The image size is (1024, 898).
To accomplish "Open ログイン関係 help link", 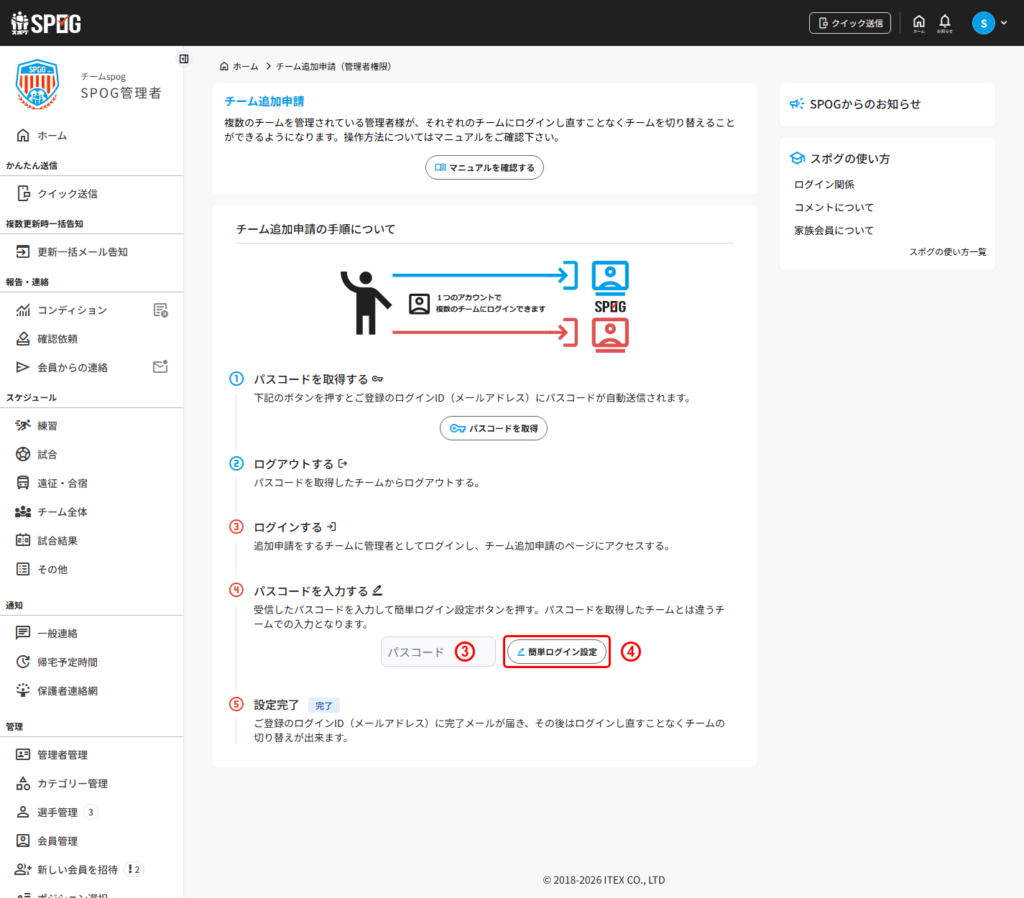I will tap(824, 184).
